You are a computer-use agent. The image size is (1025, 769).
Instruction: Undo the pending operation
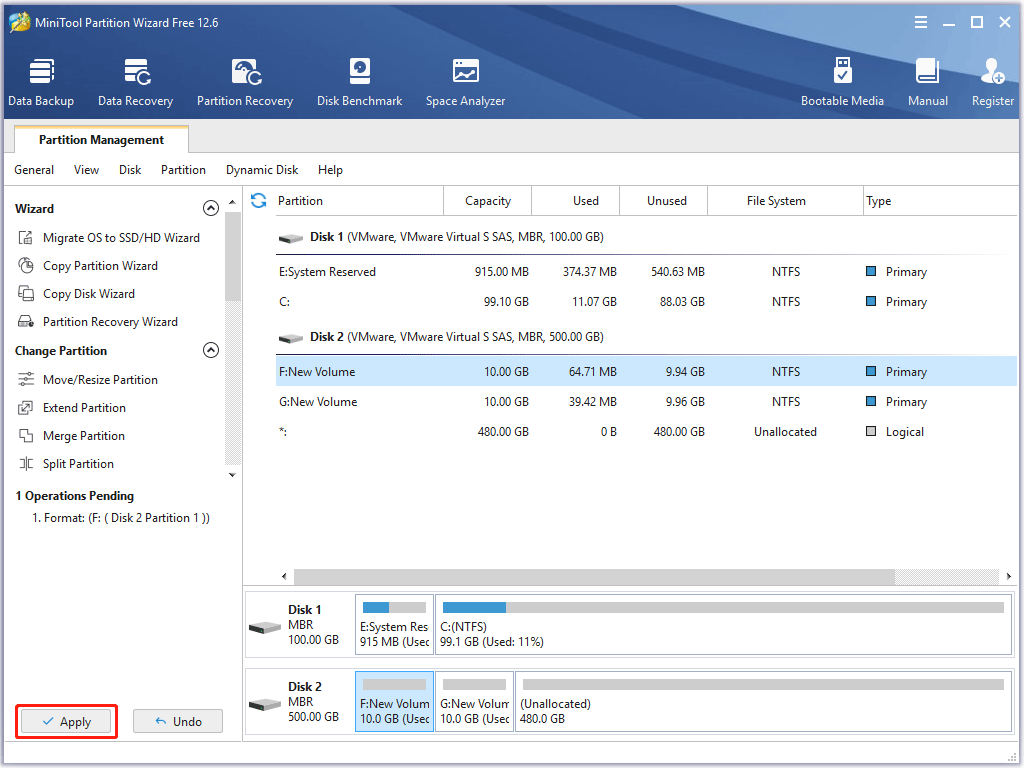(x=178, y=722)
